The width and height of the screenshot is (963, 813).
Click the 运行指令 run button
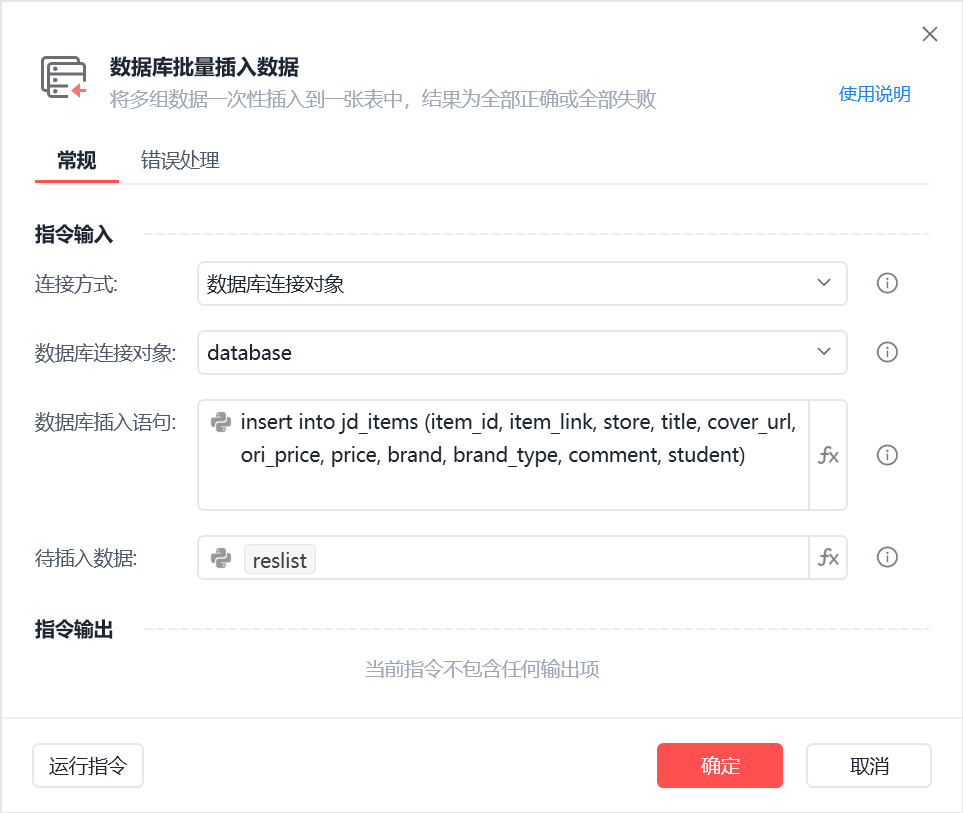87,765
